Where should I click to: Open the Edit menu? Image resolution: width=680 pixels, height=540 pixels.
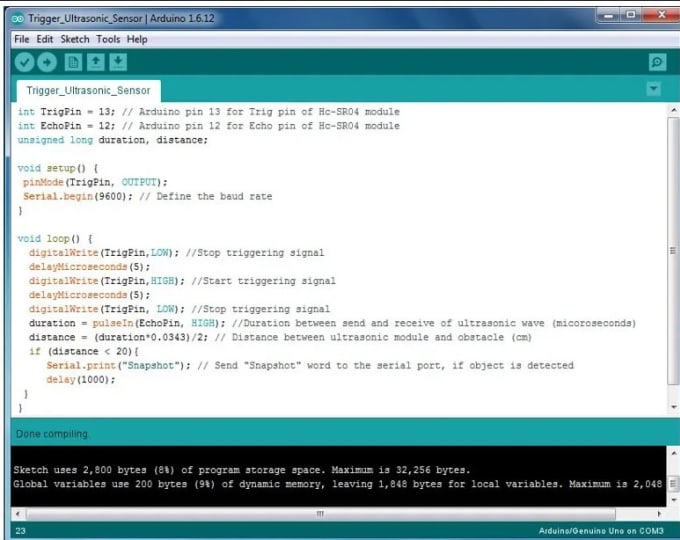pos(45,39)
